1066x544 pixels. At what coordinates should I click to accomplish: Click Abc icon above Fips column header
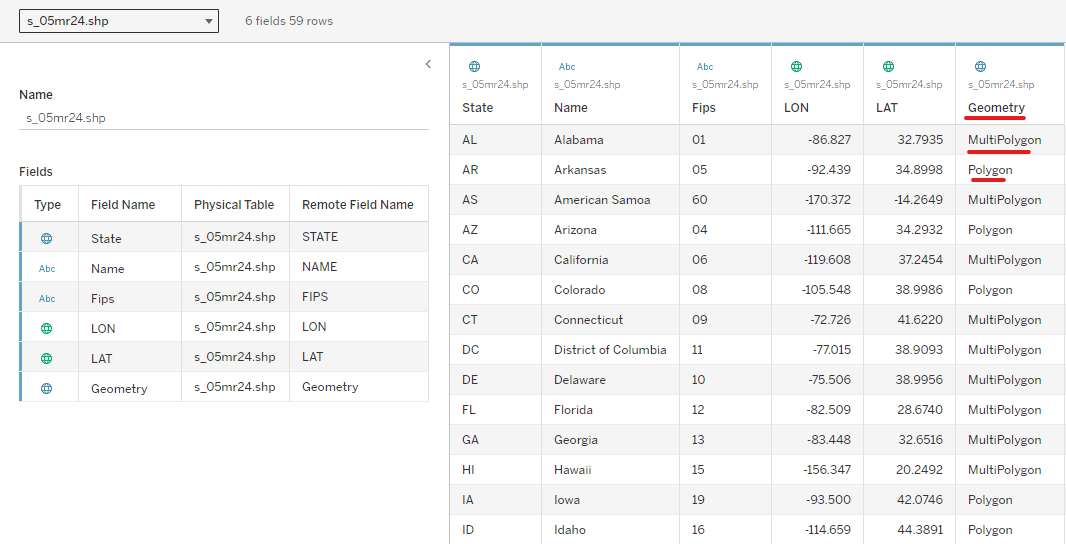(705, 67)
